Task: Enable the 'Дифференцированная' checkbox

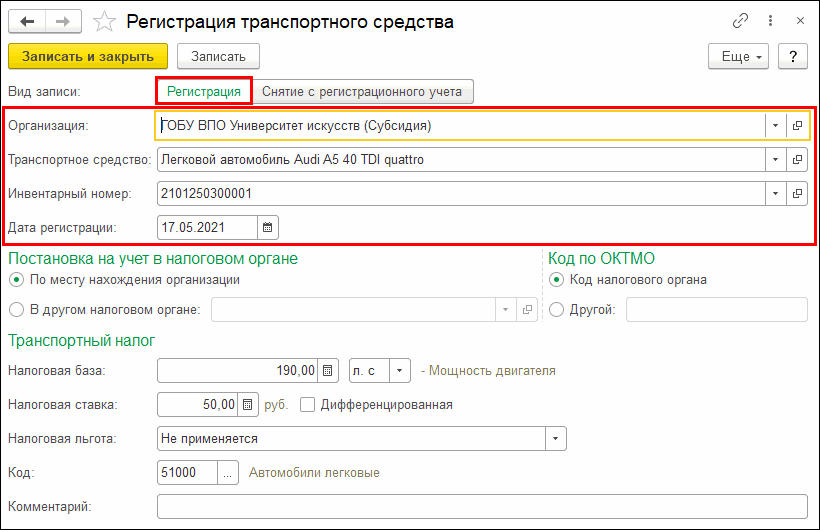Action: pyautogui.click(x=307, y=405)
